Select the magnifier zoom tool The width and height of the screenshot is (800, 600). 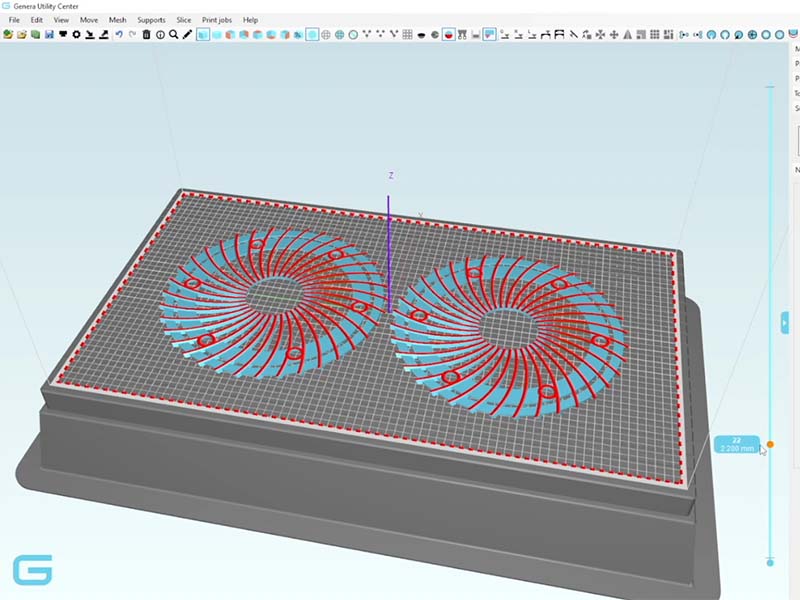coord(173,34)
